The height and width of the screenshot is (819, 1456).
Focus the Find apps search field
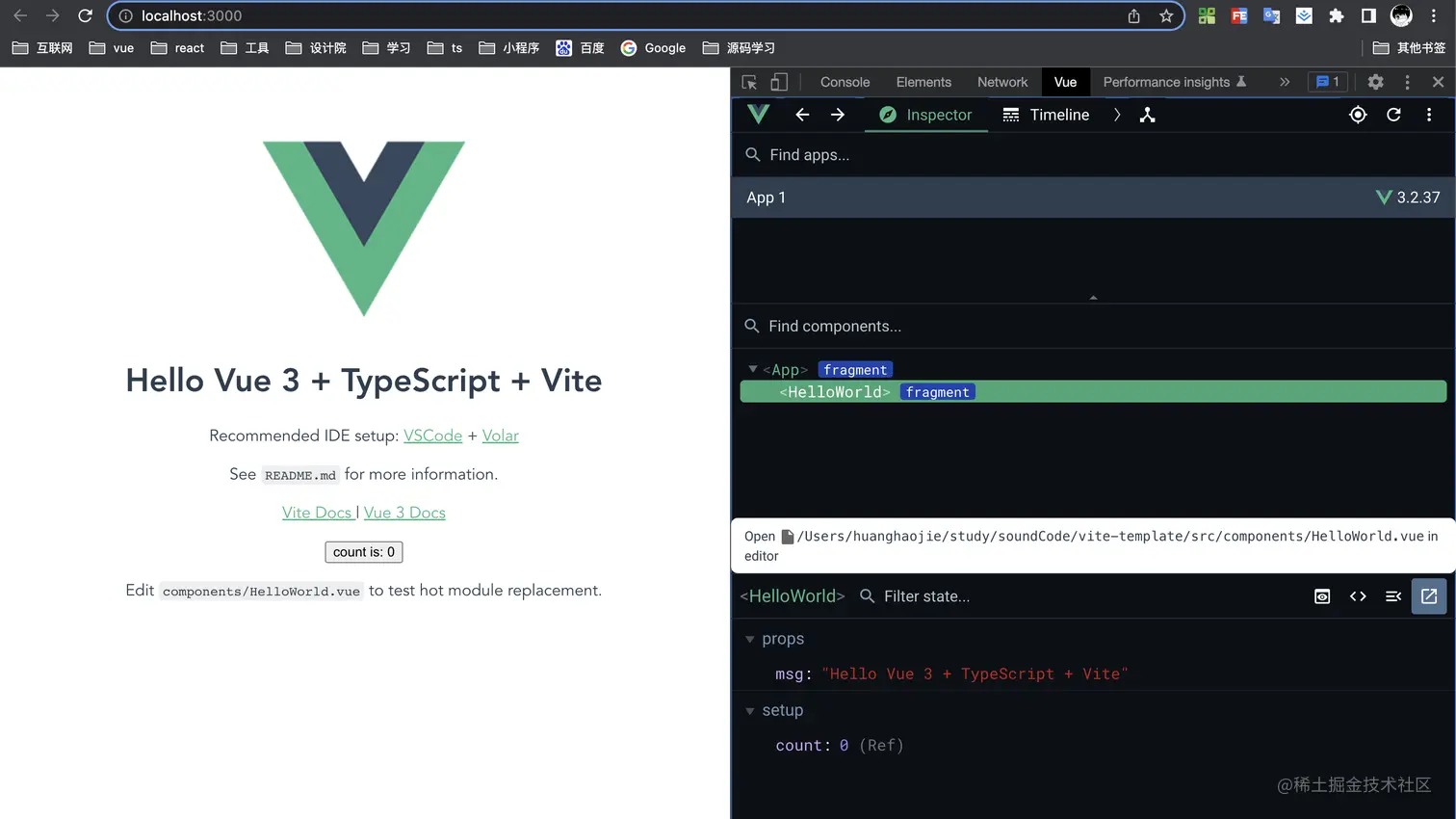click(1093, 154)
